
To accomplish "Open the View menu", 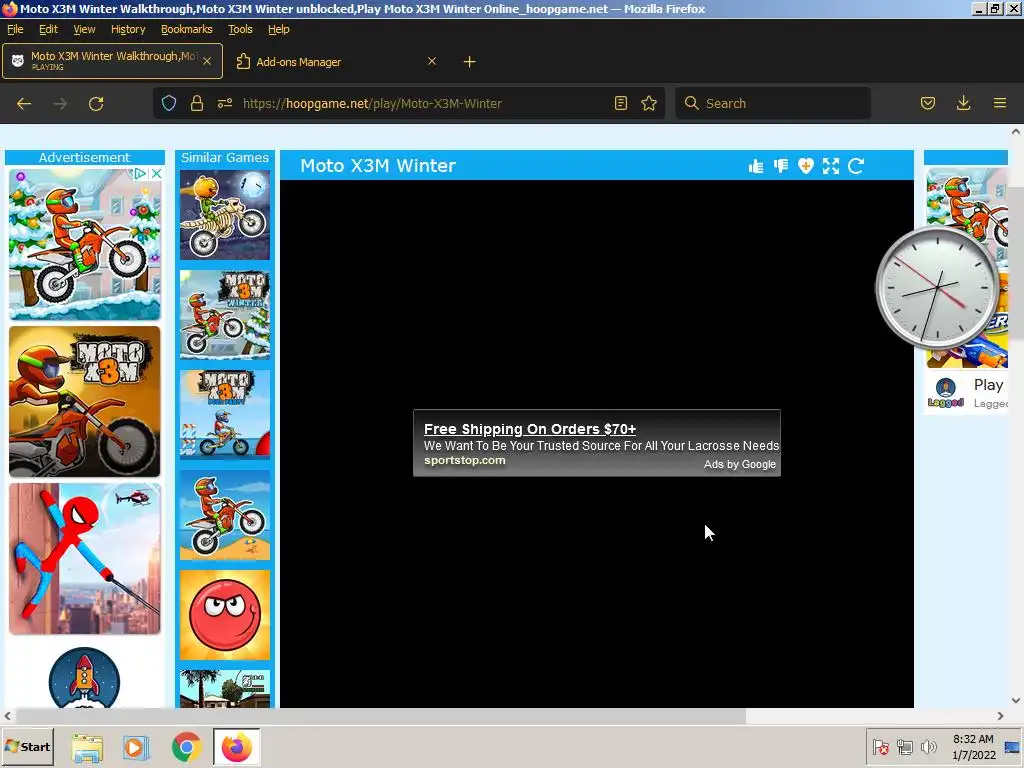I will (x=84, y=29).
